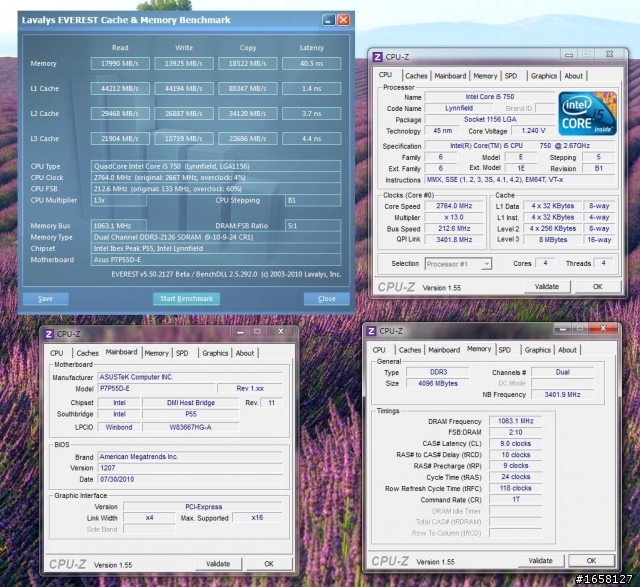Screen dimensions: 640x587
Task: Open Memory tab in CPU-Z CPU window
Action: pos(485,76)
